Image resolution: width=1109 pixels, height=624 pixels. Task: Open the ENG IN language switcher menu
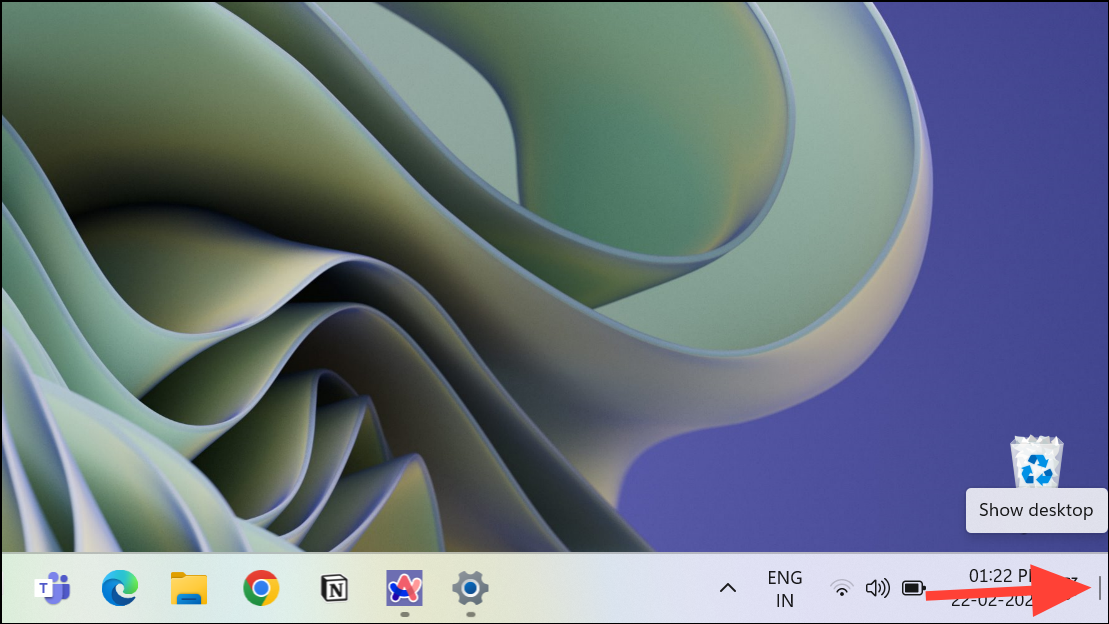tap(784, 589)
